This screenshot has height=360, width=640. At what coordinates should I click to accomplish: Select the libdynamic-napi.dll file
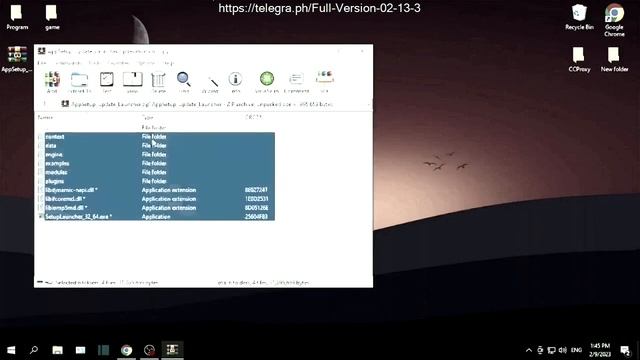coord(155,190)
